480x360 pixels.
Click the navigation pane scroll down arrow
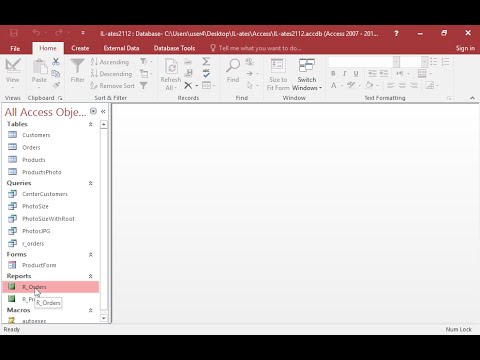click(104, 318)
